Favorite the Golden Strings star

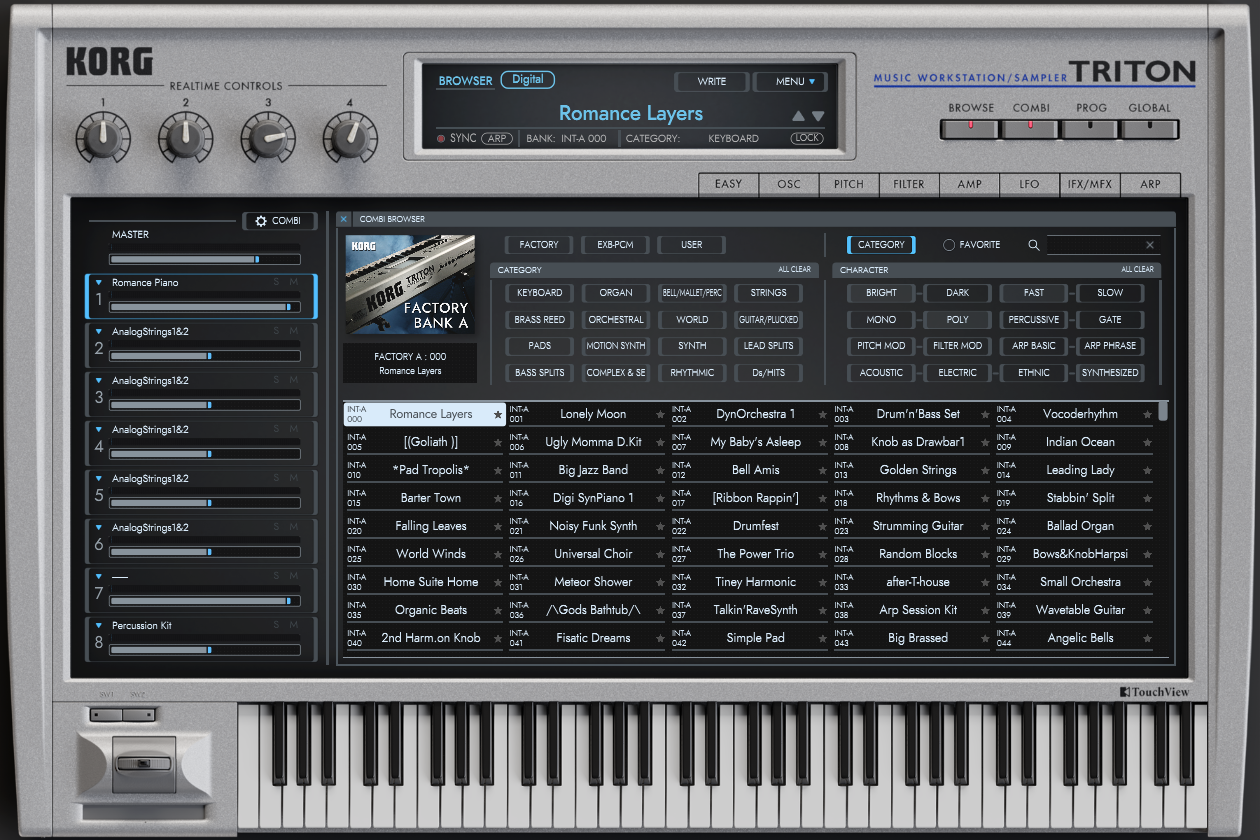coord(985,470)
